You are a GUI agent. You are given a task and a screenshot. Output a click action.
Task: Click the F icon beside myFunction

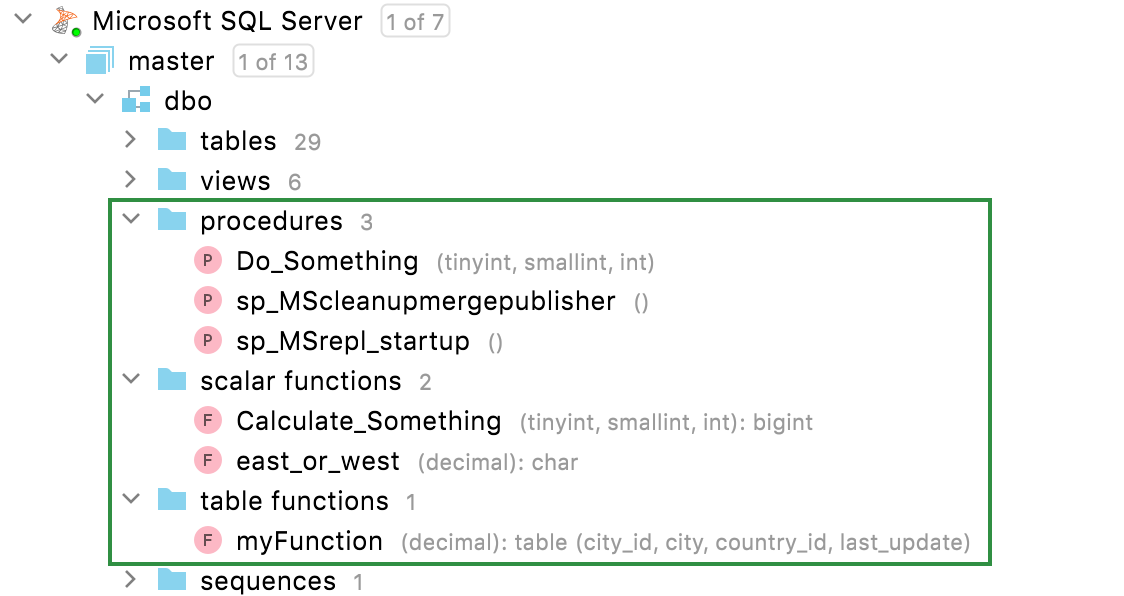207,540
